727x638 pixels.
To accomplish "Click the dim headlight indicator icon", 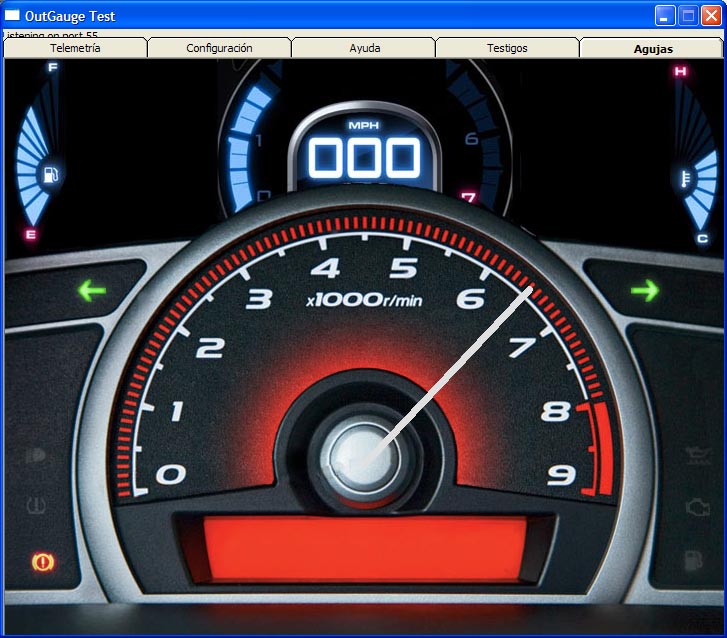I will pyautogui.click(x=35, y=456).
